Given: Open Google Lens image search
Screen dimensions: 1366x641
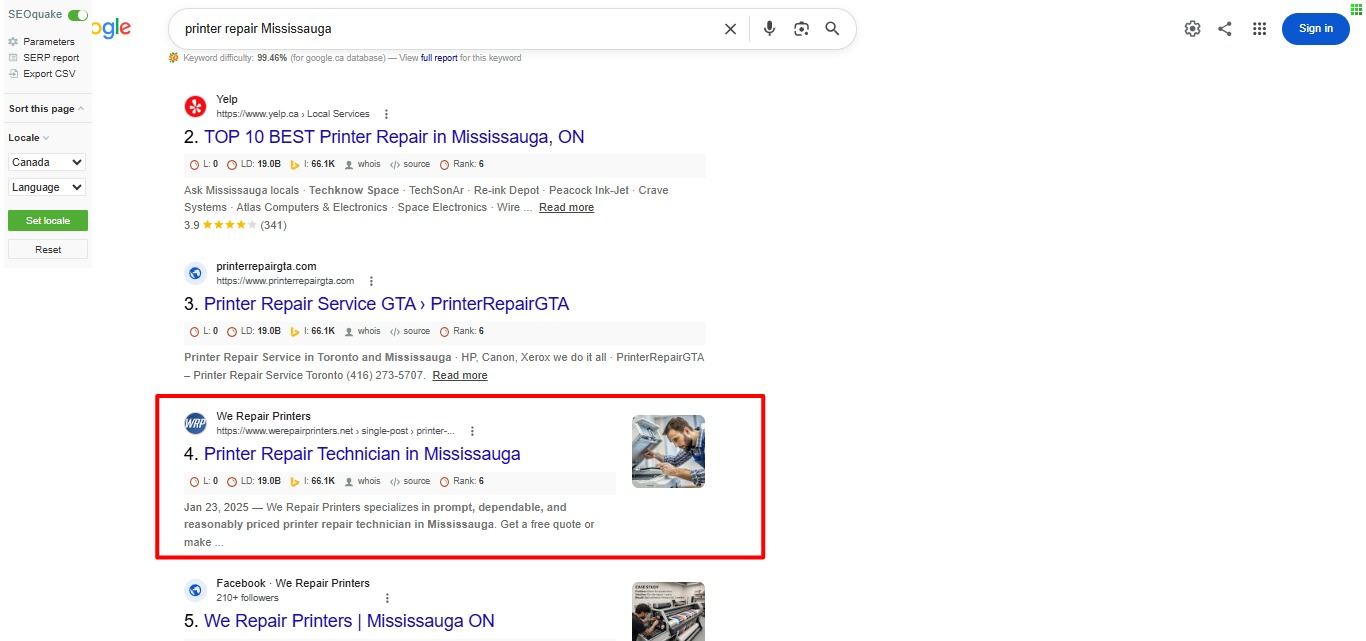Looking at the screenshot, I should click(x=801, y=29).
